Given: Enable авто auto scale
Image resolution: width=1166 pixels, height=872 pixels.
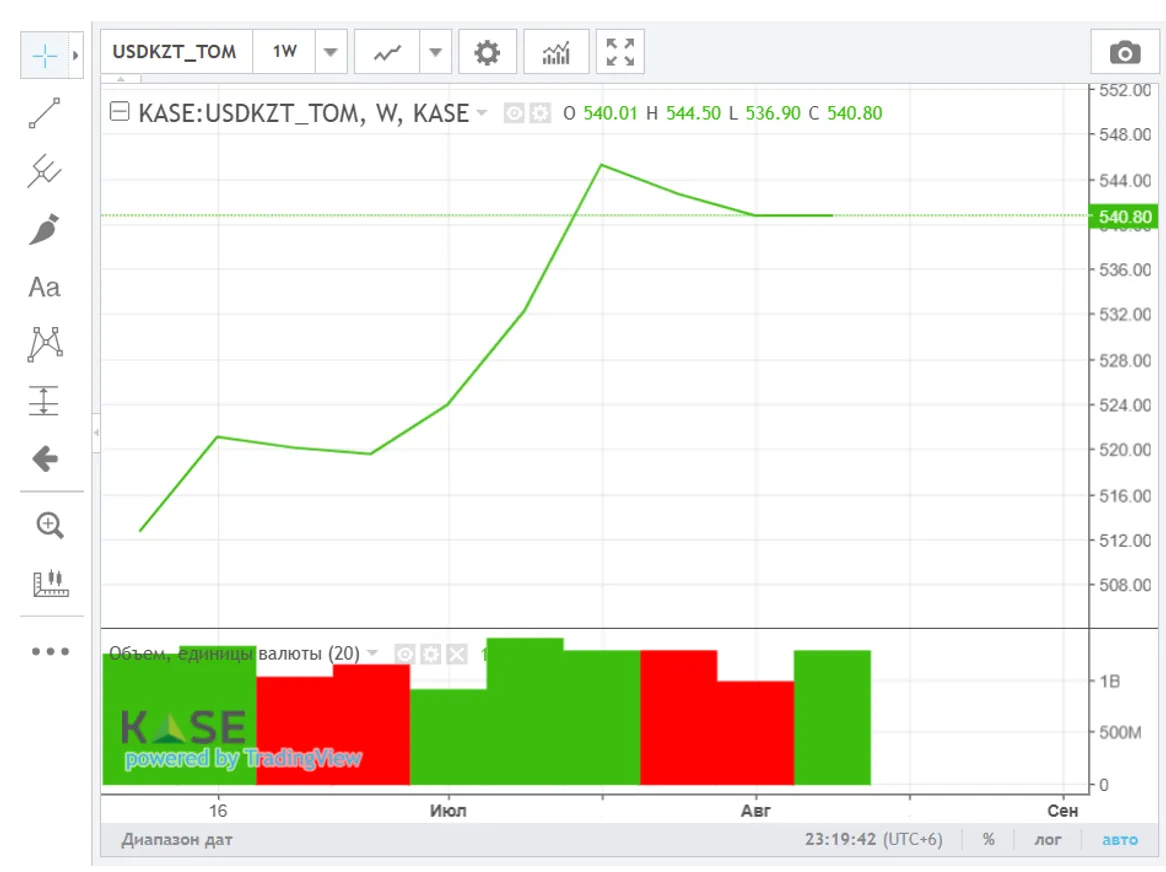Looking at the screenshot, I should click(x=1119, y=840).
